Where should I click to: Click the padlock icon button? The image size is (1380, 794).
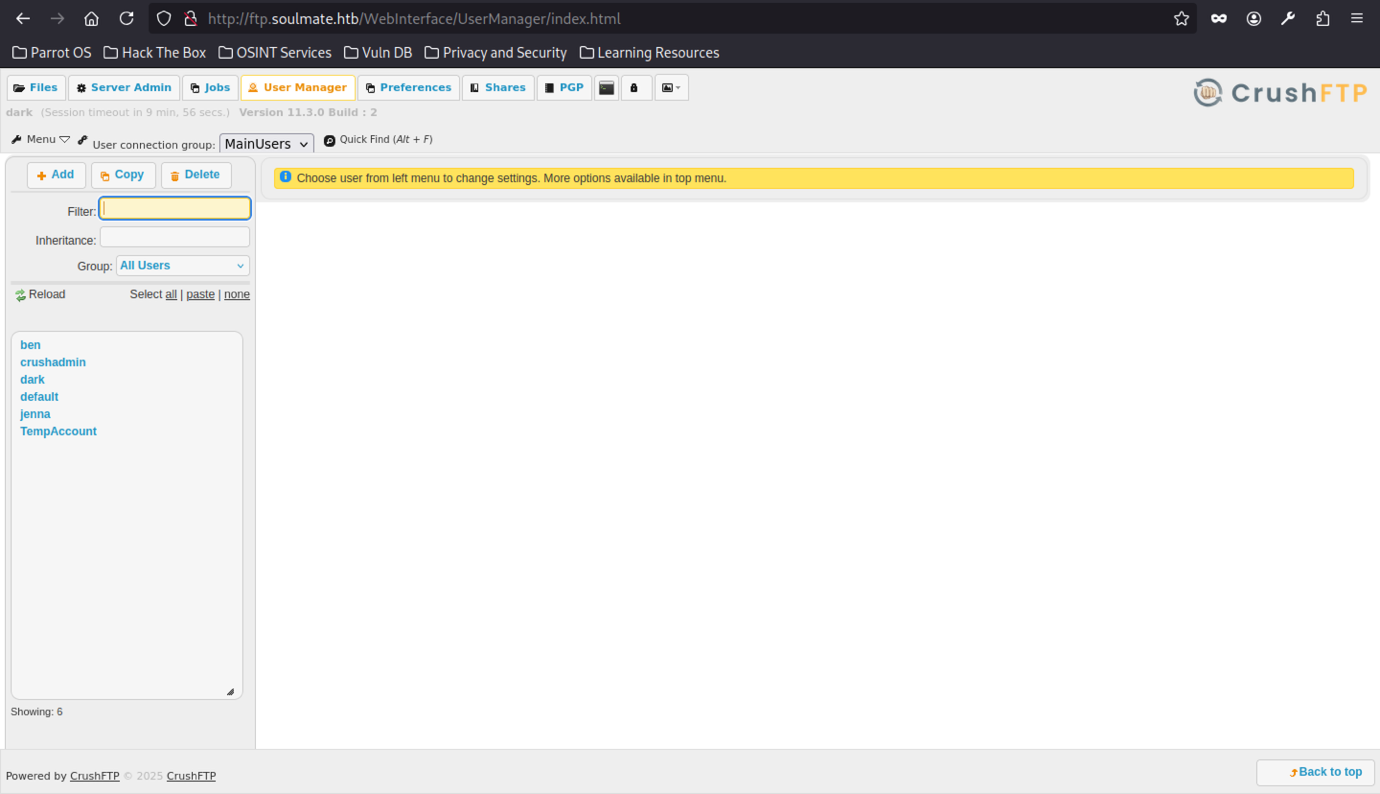pyautogui.click(x=634, y=88)
